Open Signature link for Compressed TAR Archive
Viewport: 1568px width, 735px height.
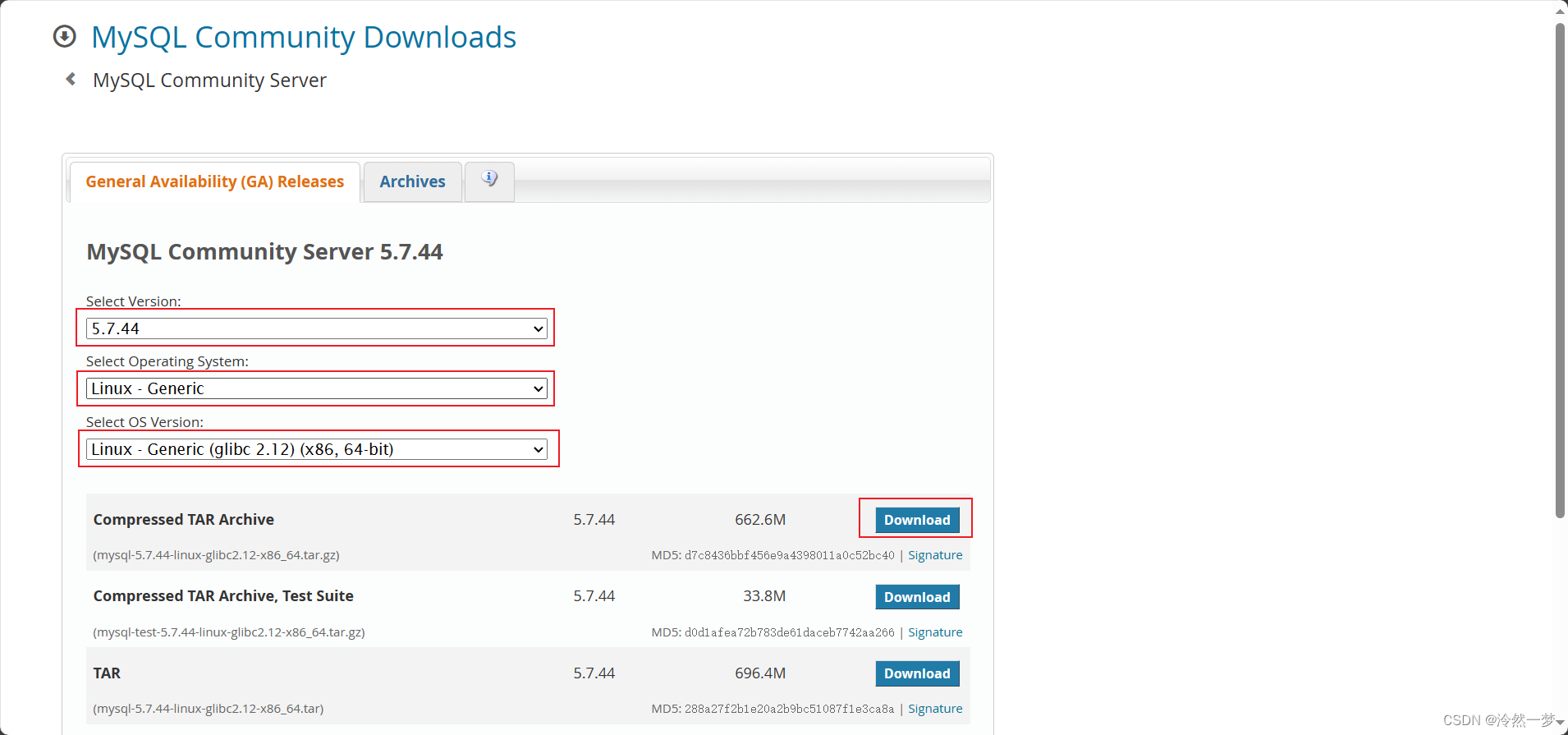(935, 555)
